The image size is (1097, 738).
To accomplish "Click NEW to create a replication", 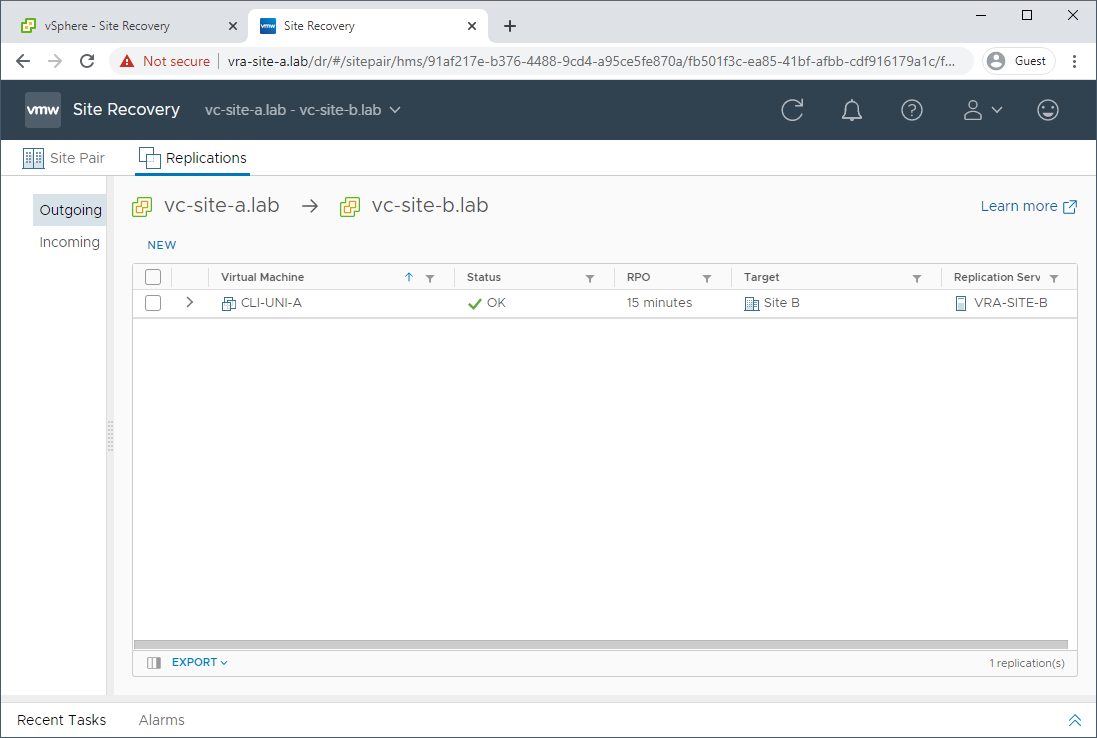I will [162, 245].
